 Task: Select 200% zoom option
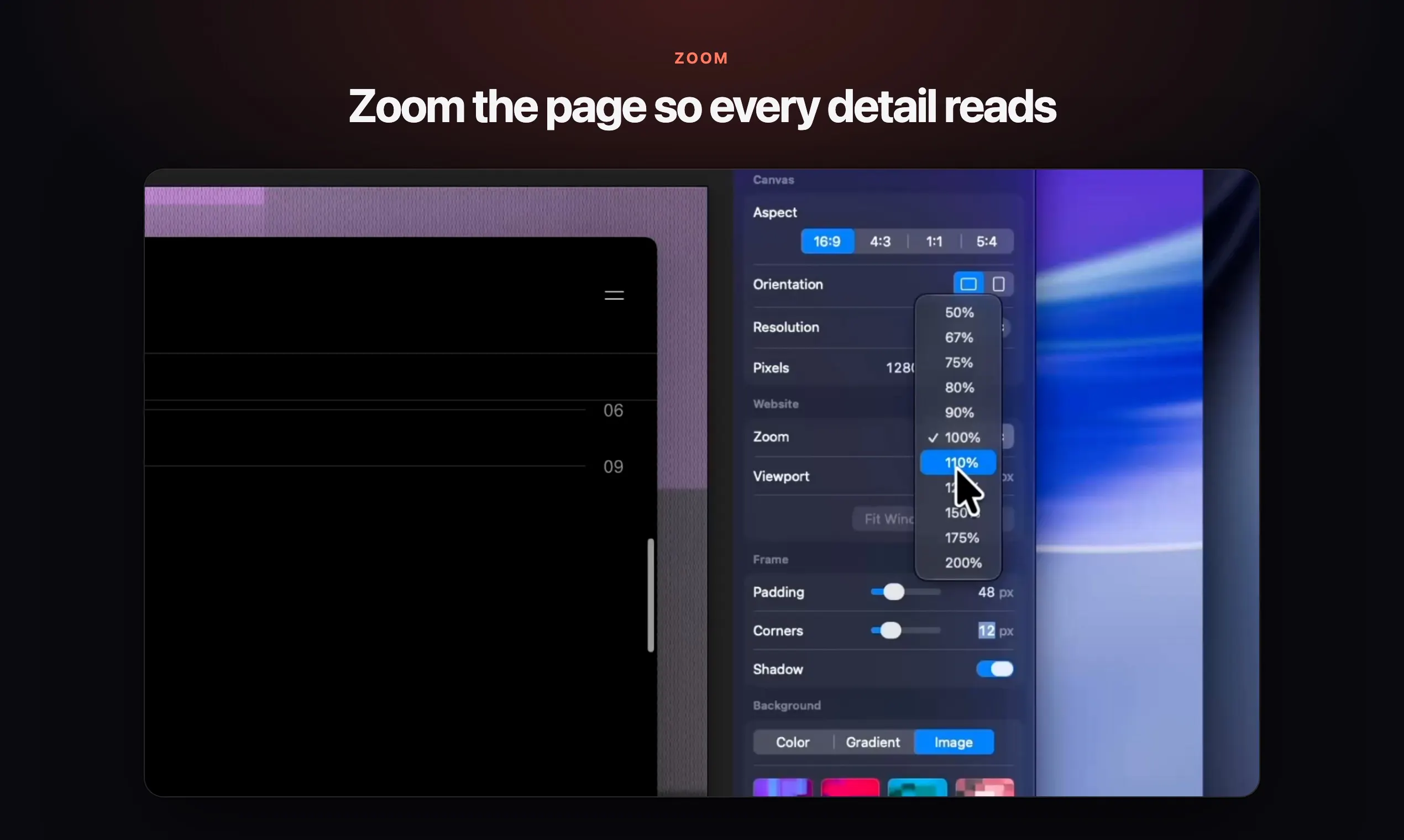[x=958, y=563]
